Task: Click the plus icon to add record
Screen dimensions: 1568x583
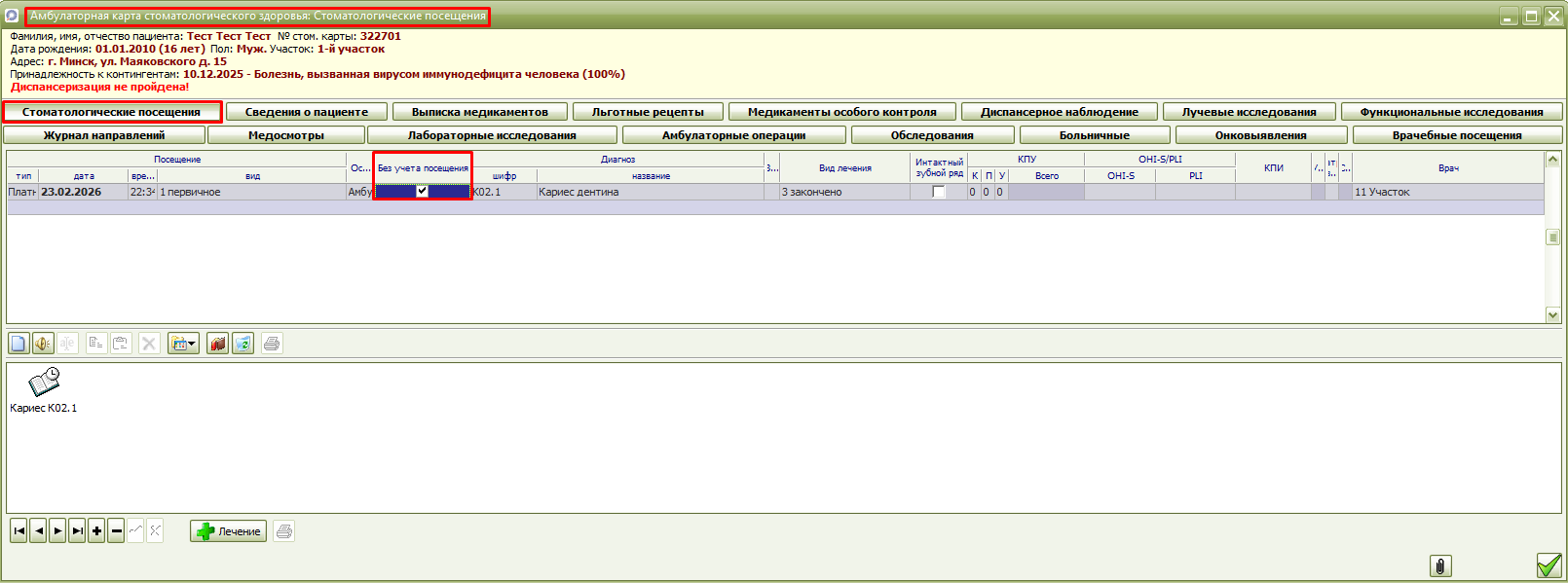Action: 96,531
